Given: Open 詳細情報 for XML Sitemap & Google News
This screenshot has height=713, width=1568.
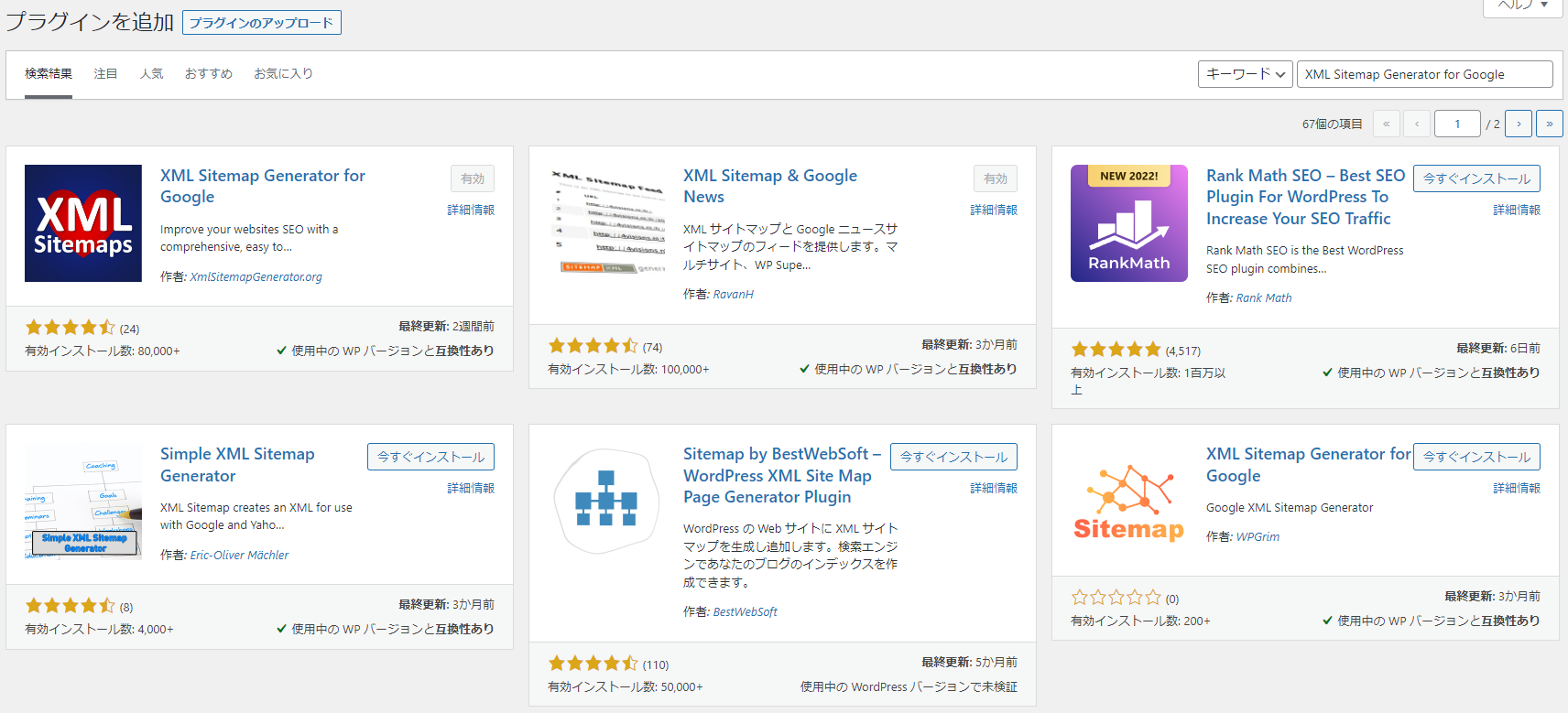Looking at the screenshot, I should (x=994, y=211).
